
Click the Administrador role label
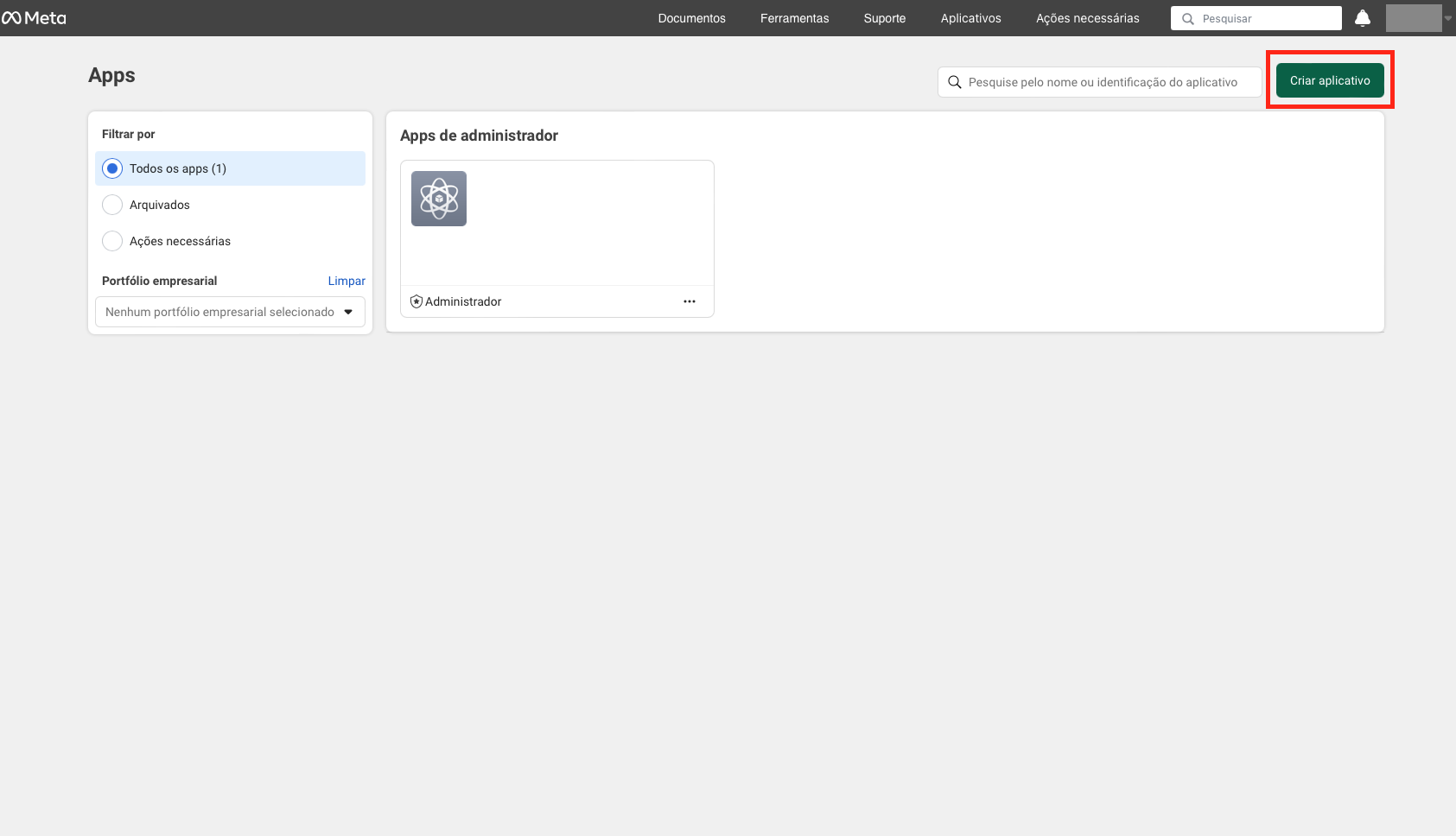pos(463,301)
